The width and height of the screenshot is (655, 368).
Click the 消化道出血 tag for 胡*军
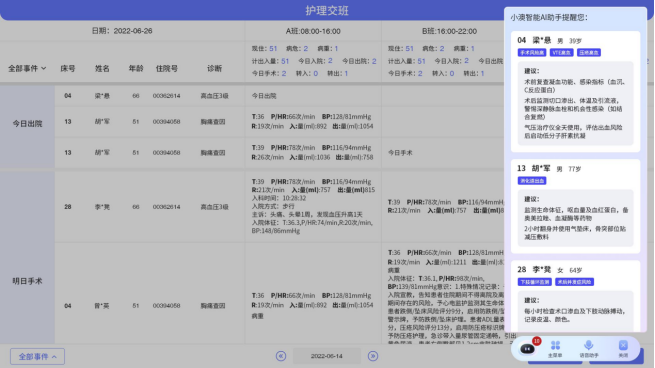[x=532, y=181]
